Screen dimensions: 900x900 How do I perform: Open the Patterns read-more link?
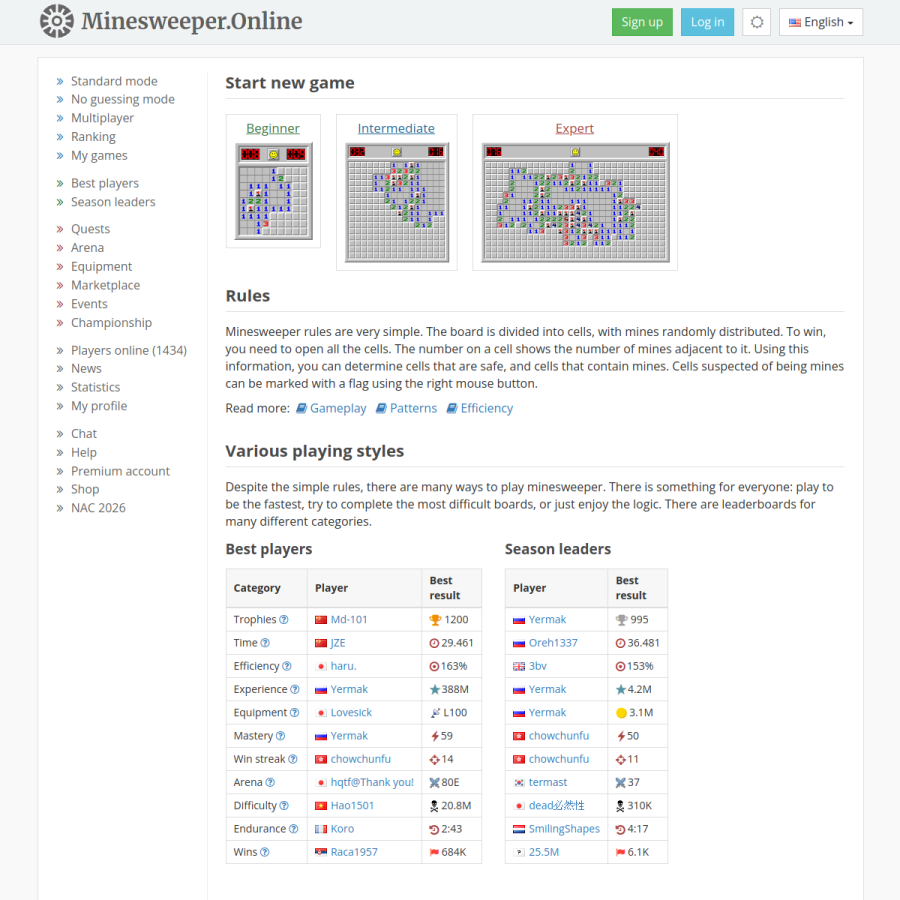[x=413, y=408]
